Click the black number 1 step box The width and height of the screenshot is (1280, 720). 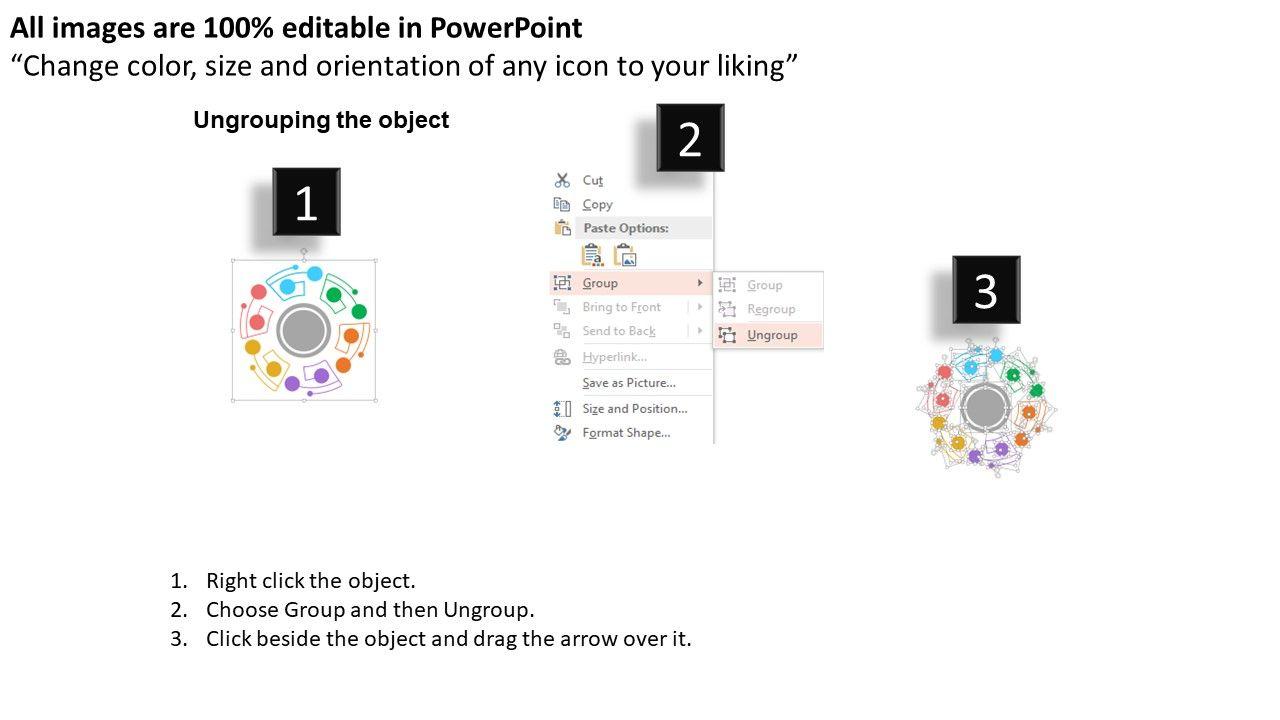pos(306,202)
